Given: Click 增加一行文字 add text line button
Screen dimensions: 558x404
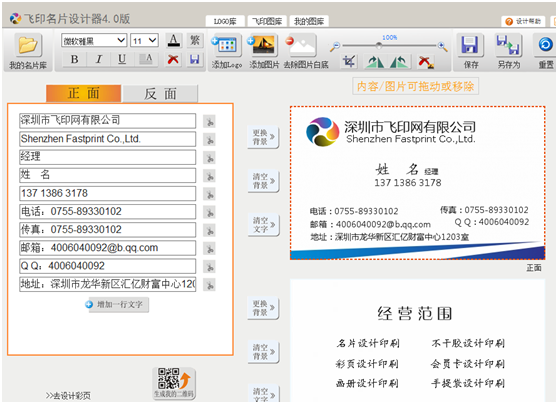Looking at the screenshot, I should click(x=117, y=305).
